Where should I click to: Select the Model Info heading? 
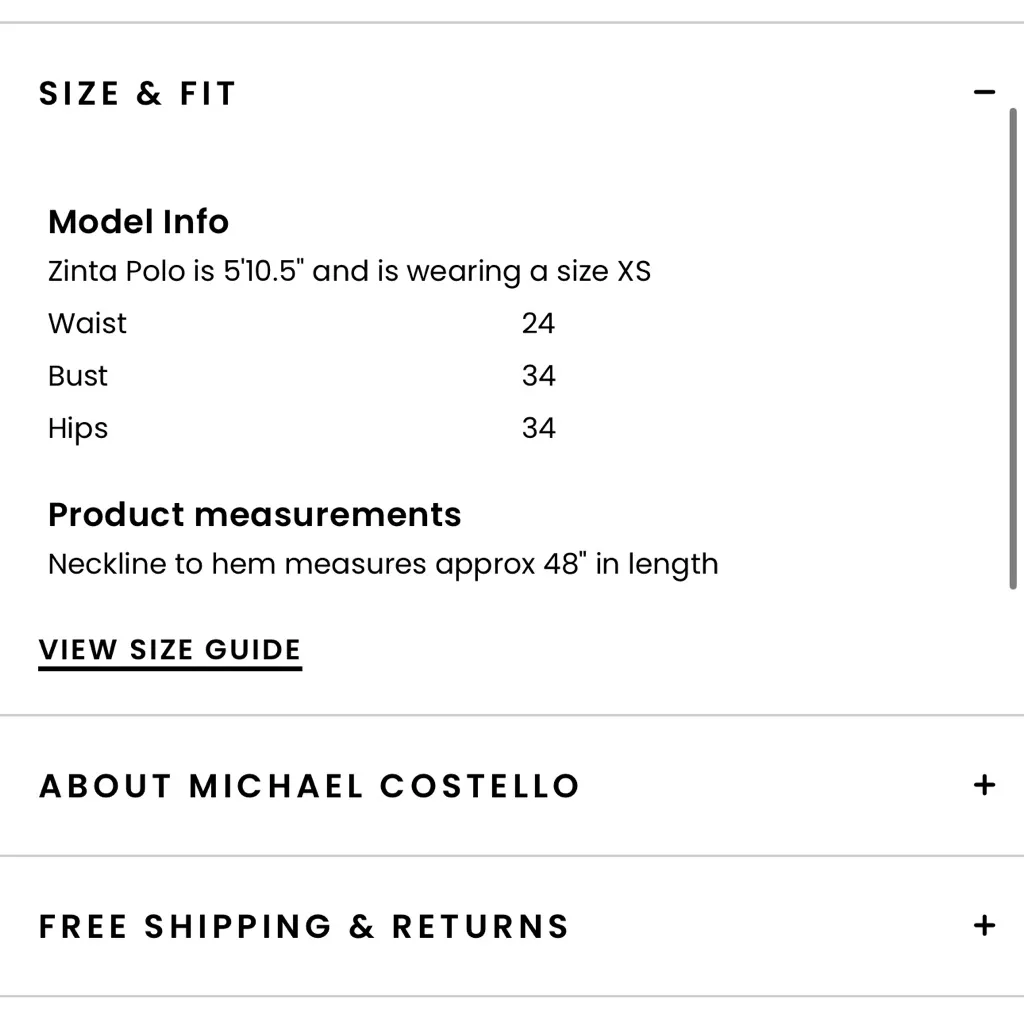tap(138, 221)
